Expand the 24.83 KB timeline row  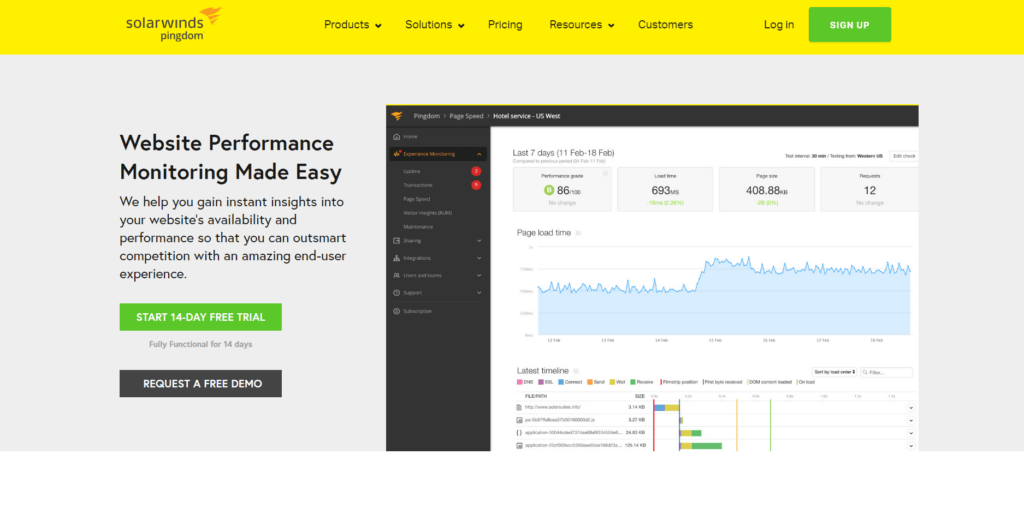911,433
